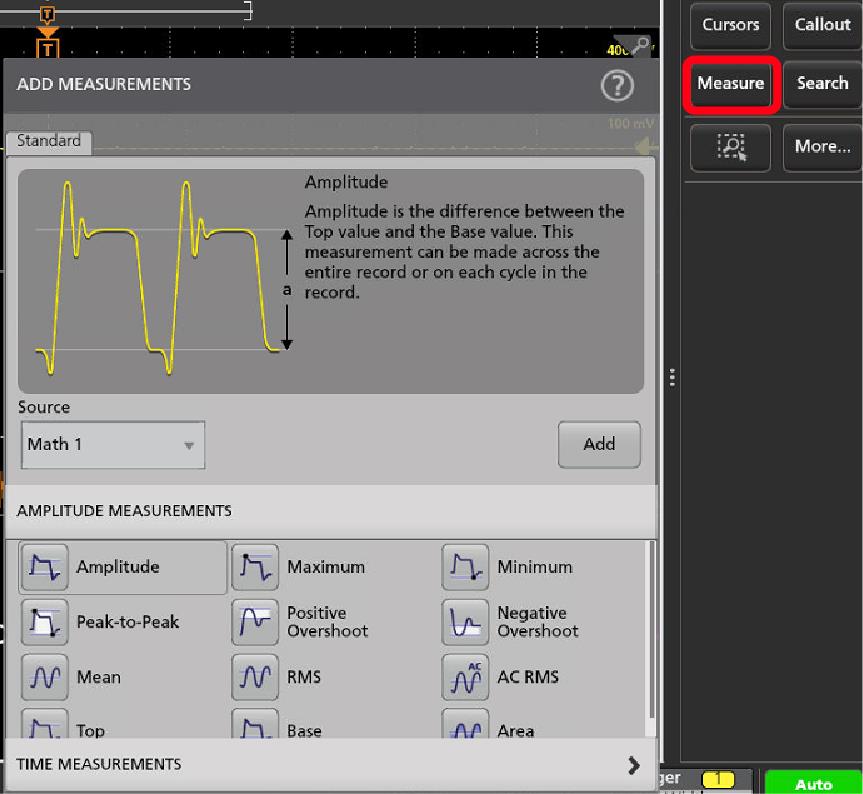
Task: Collapse the Amplitude Measurements section header
Action: pos(329,510)
